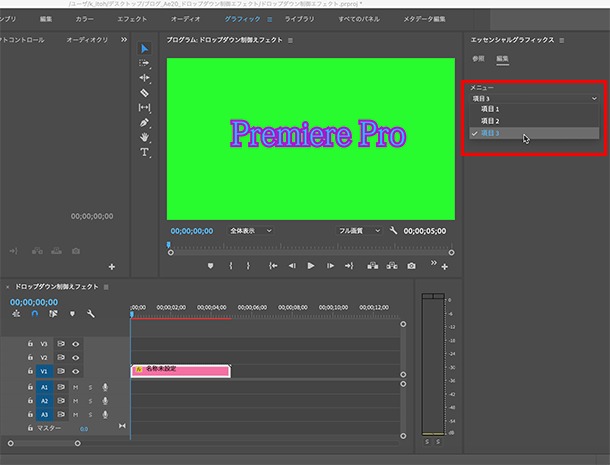Click the Extract button
Viewport: 610px width, 465px height.
[x=392, y=266]
